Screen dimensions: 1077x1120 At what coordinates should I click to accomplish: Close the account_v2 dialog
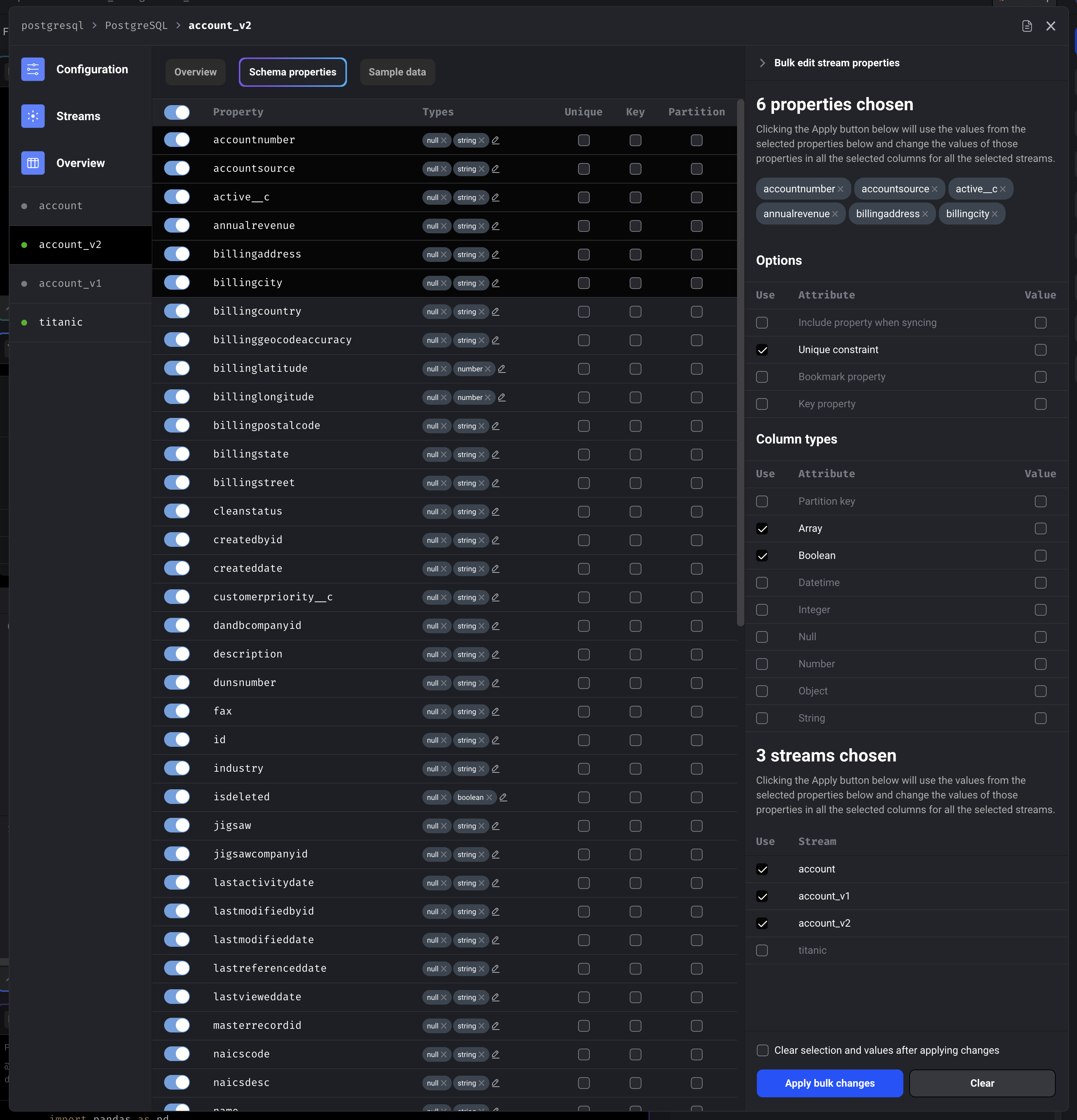[x=1051, y=26]
